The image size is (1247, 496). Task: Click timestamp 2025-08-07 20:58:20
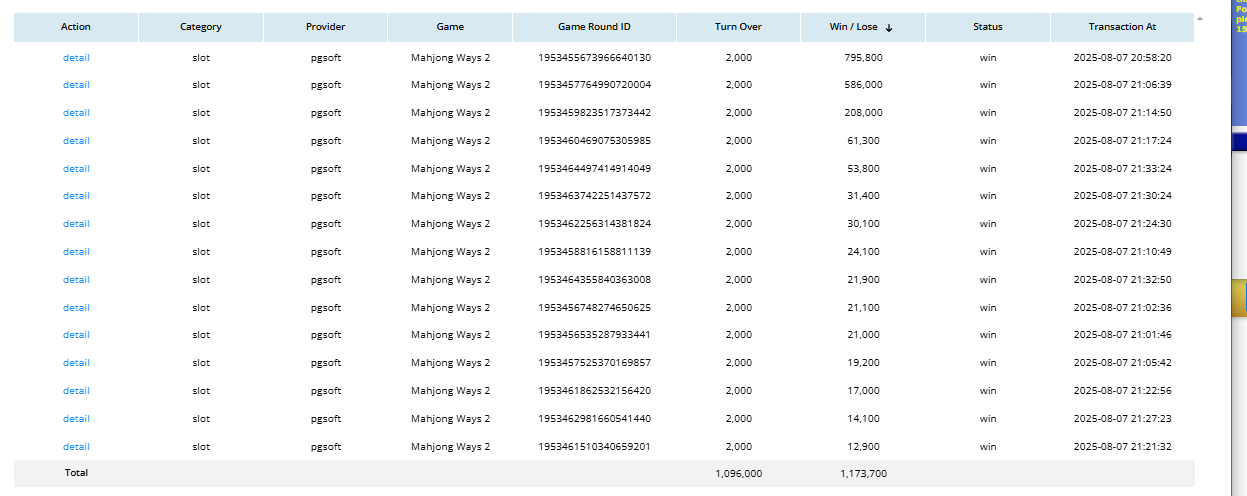click(x=1122, y=58)
